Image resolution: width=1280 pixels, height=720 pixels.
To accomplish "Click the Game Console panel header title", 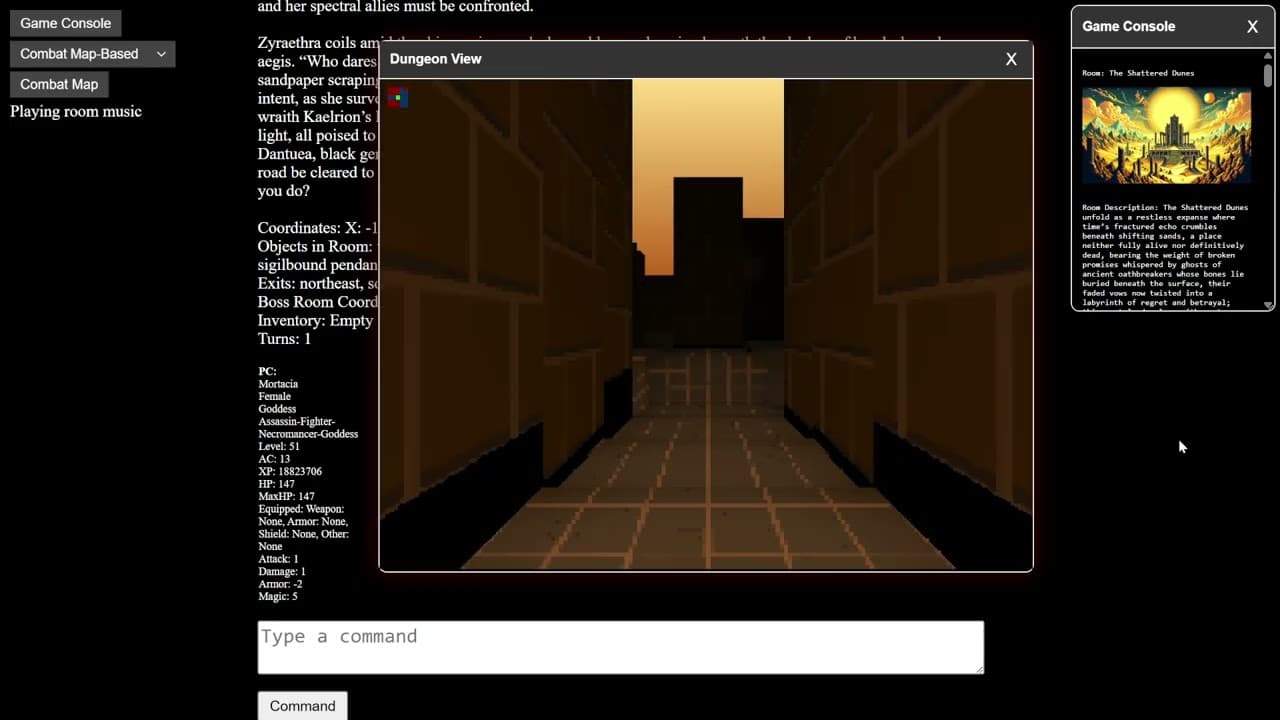I will tap(1128, 27).
